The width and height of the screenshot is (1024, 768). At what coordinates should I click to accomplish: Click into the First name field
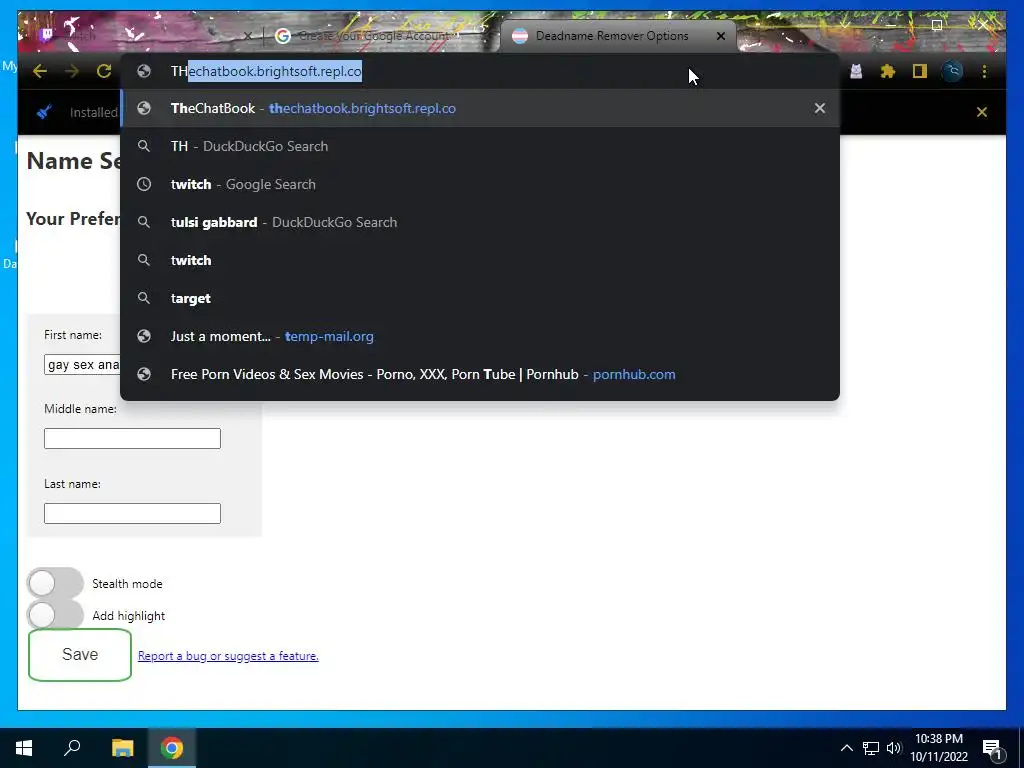[82, 364]
